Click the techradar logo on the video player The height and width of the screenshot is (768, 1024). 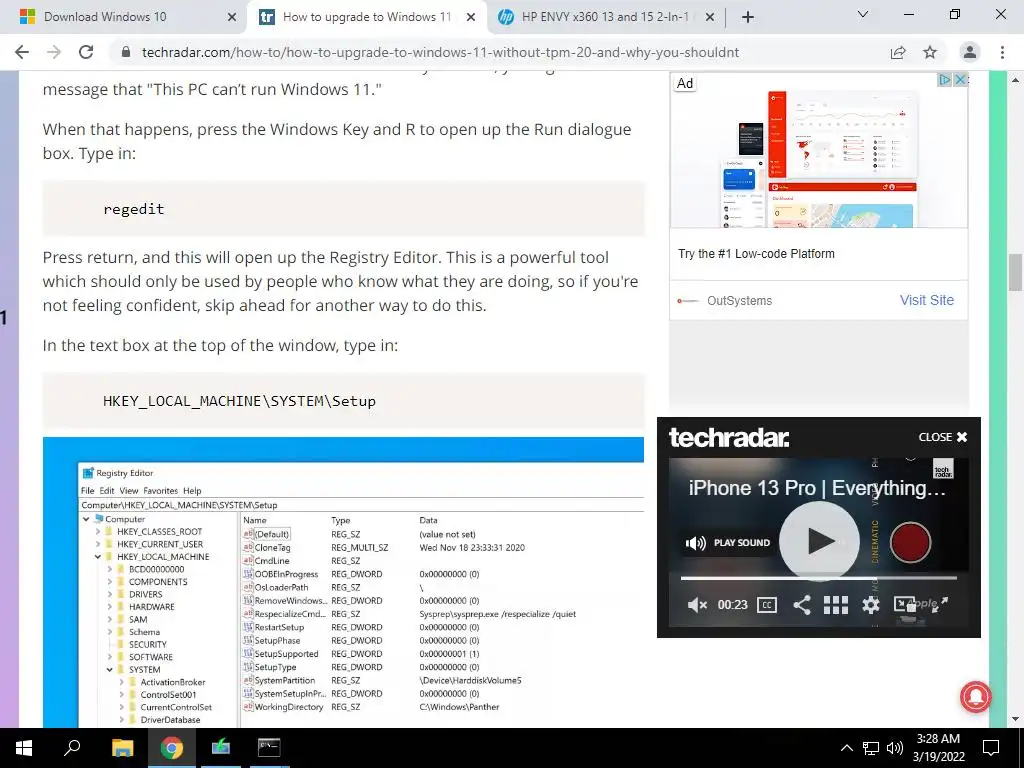(x=729, y=438)
